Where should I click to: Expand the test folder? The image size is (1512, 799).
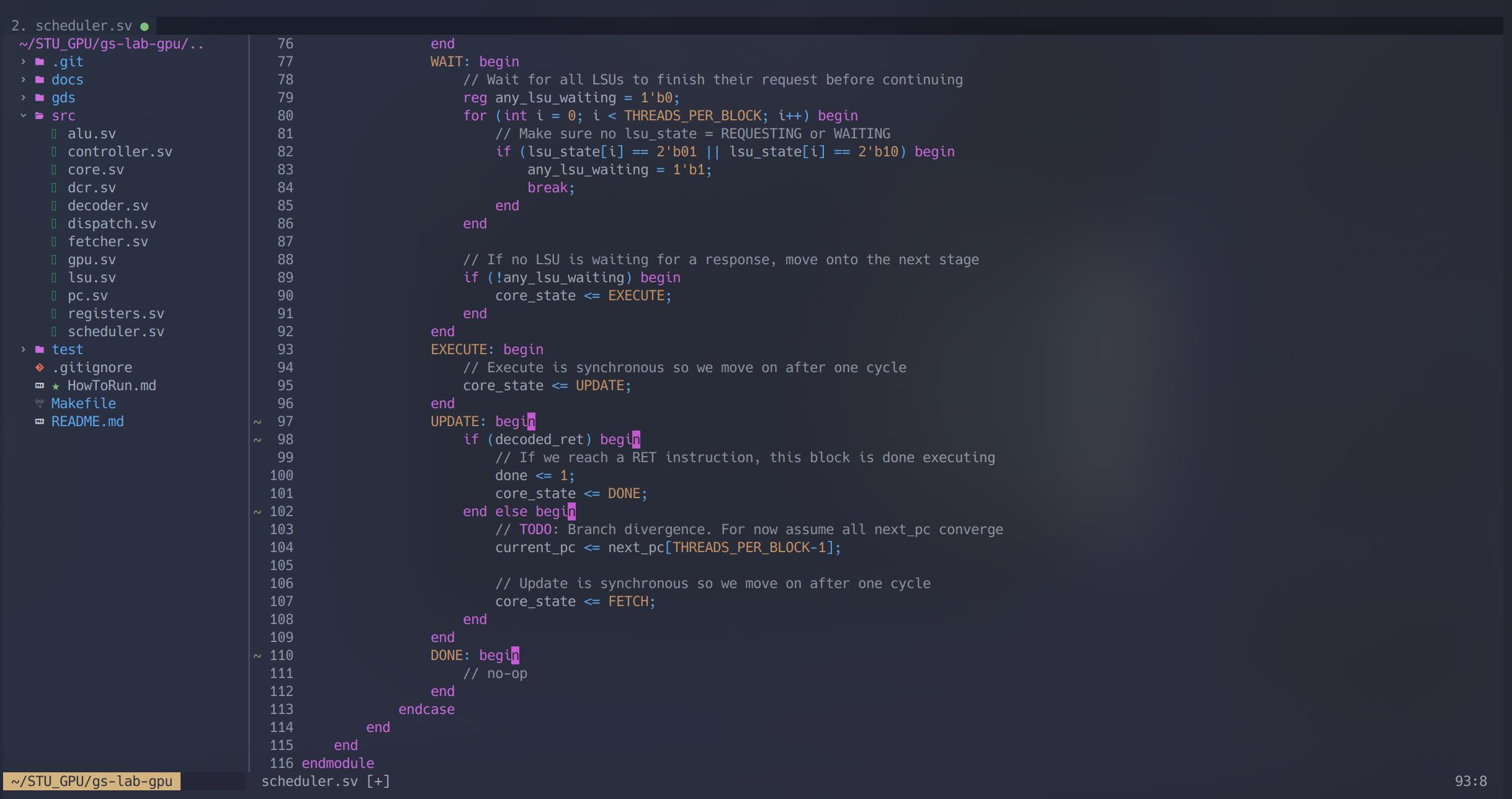(x=23, y=349)
